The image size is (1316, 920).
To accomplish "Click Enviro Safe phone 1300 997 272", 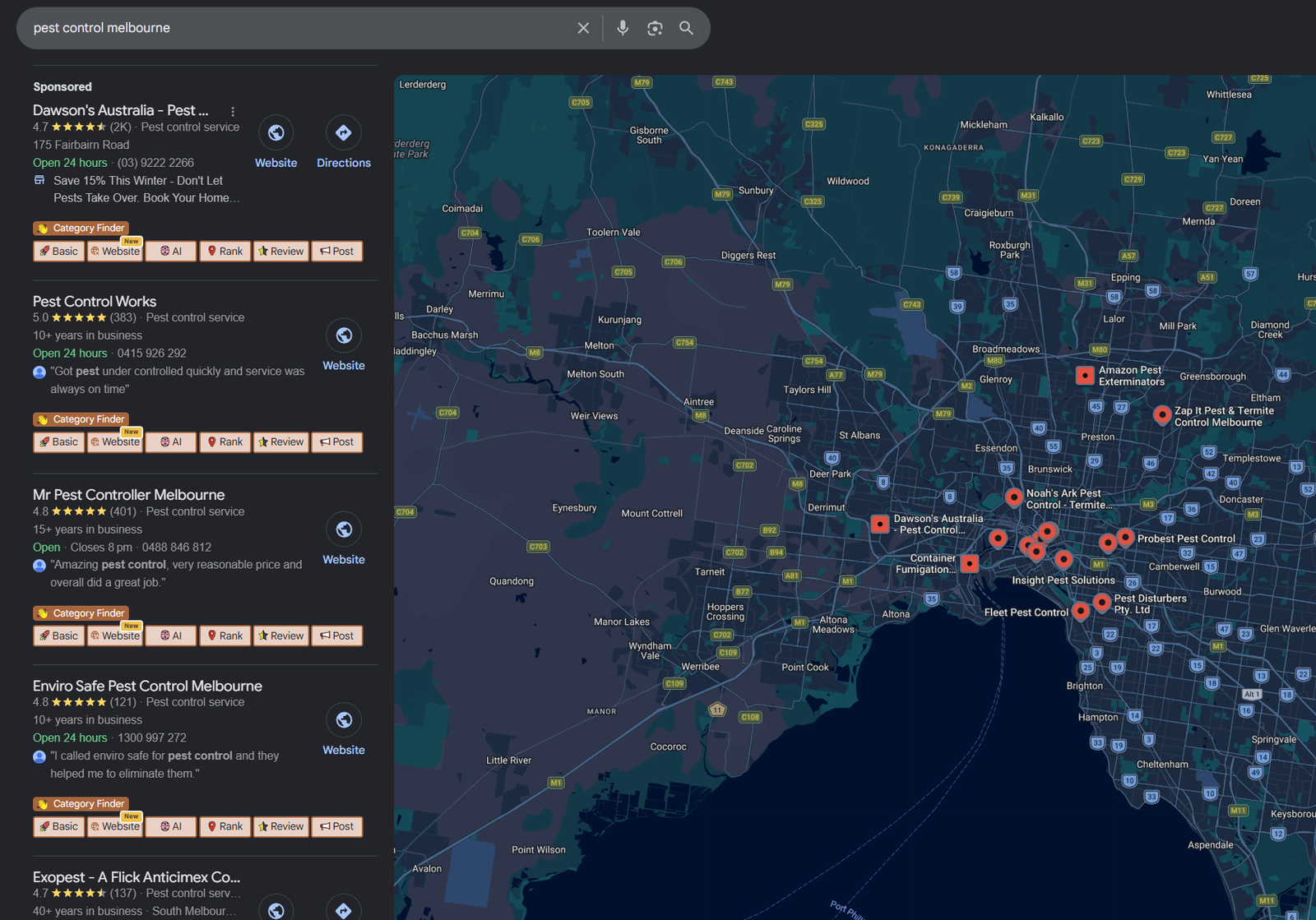I will pos(152,738).
